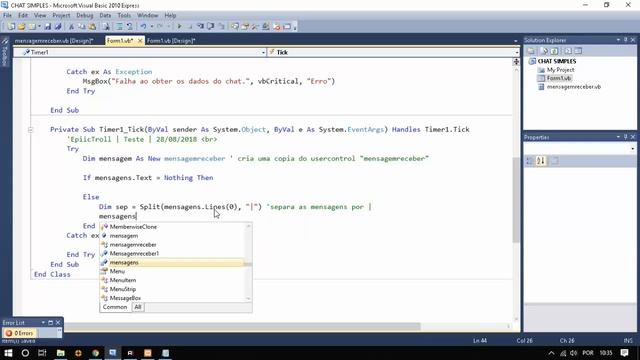The height and width of the screenshot is (360, 640).
Task: Open the Debug menu
Action: tap(84, 15)
